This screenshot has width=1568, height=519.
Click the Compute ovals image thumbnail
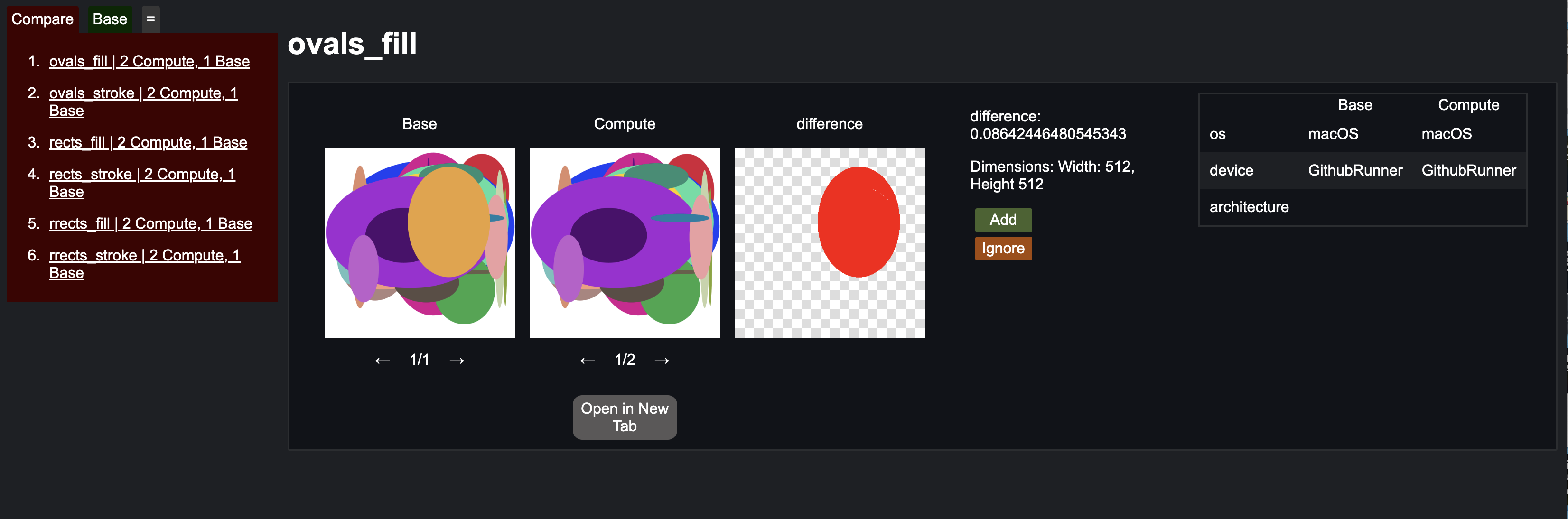[x=625, y=242]
